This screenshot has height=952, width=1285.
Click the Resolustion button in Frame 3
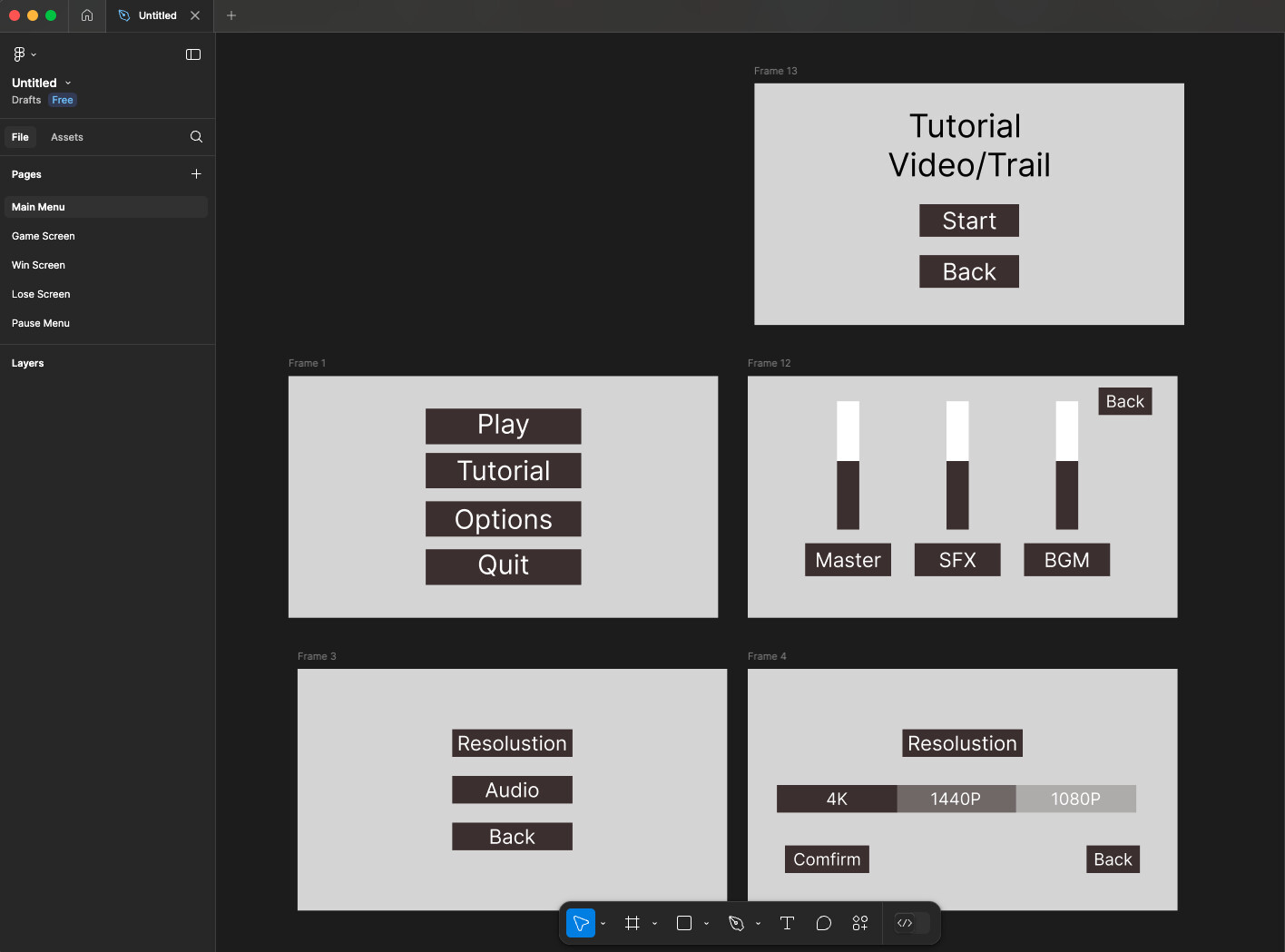(x=512, y=743)
